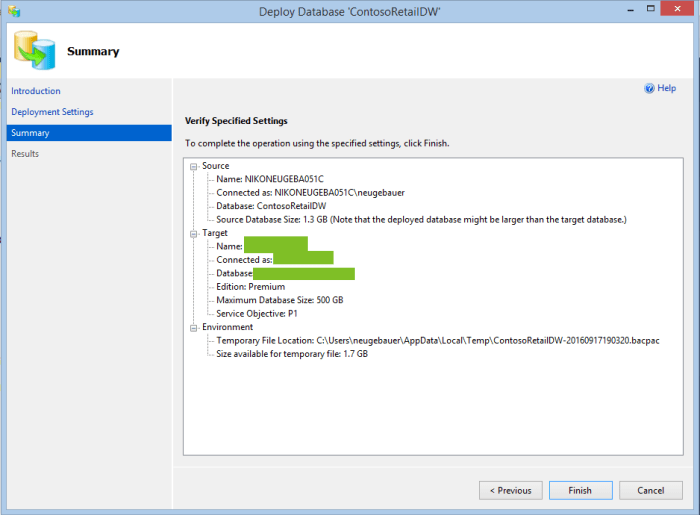Click the blue Help question mark icon

click(649, 89)
